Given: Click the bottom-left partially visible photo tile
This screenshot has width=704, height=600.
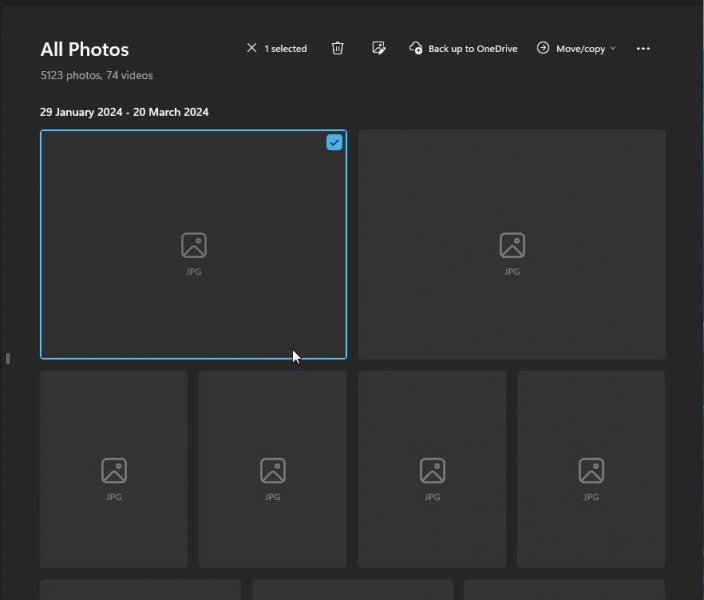Looking at the screenshot, I should [x=140, y=589].
